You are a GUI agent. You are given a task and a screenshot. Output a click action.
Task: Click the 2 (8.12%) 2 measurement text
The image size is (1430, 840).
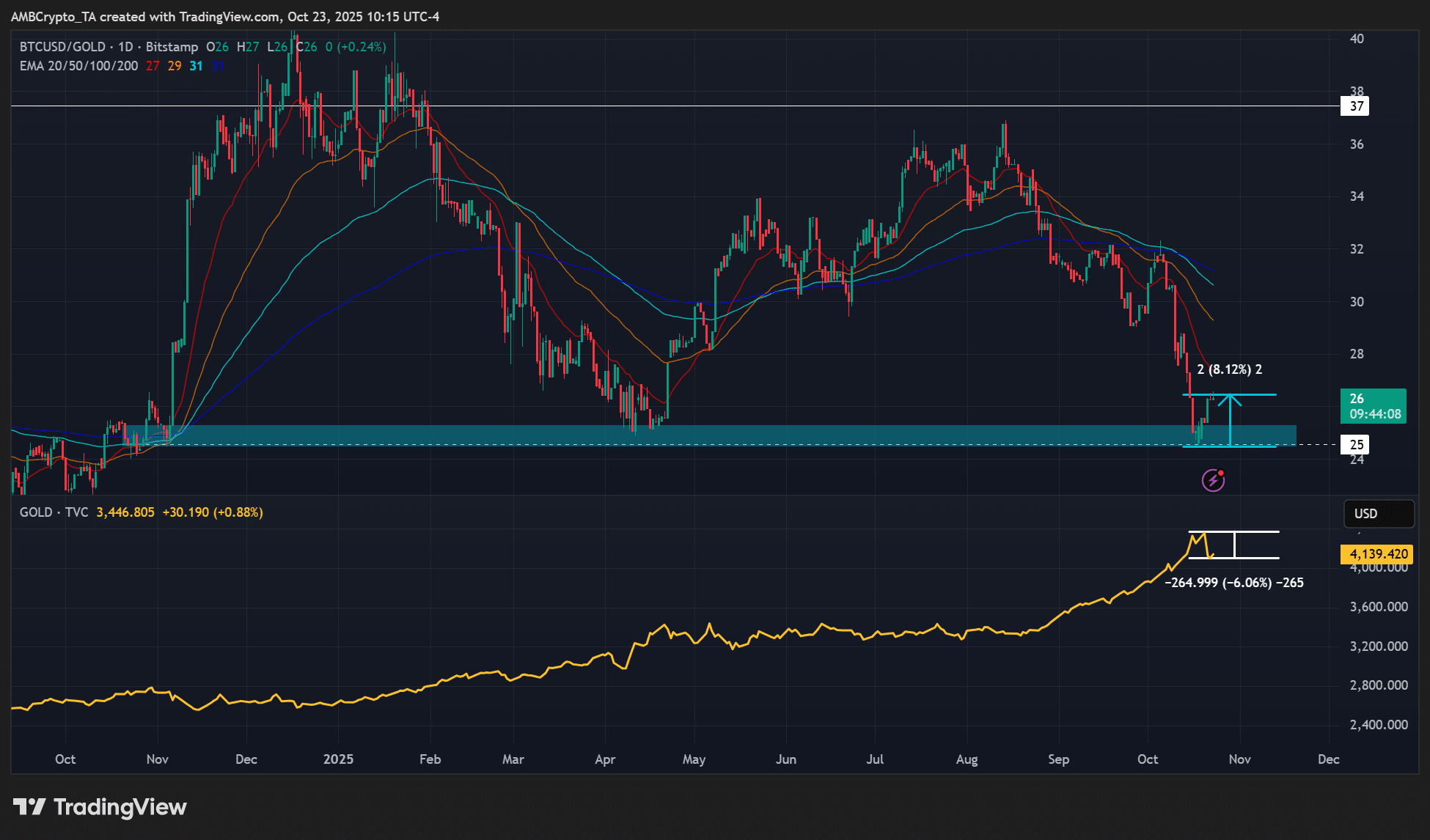1230,369
